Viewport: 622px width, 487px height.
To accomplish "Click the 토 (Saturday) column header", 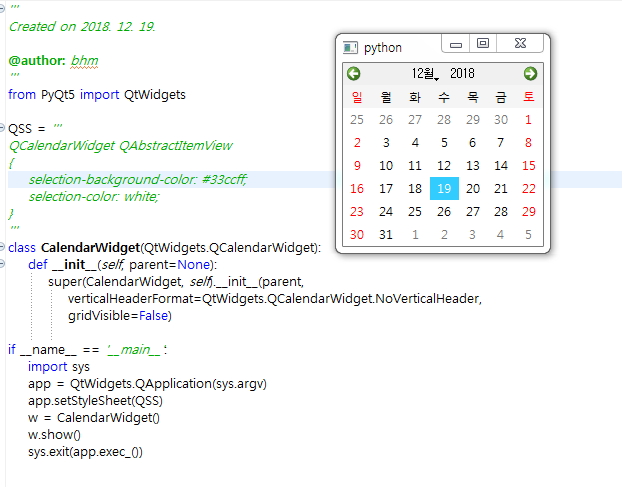I will coord(529,97).
